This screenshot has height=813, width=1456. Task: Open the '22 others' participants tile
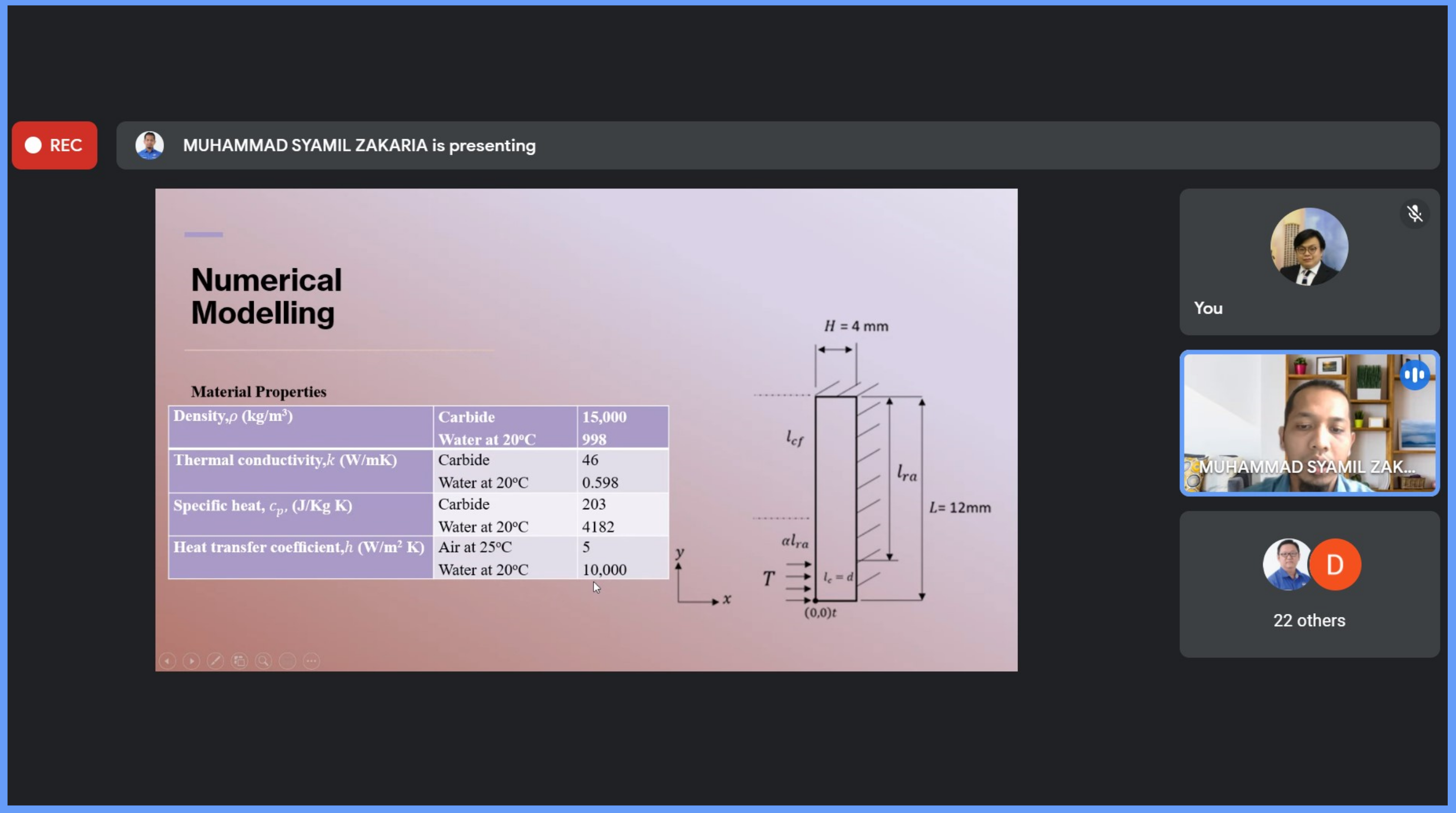[1309, 620]
